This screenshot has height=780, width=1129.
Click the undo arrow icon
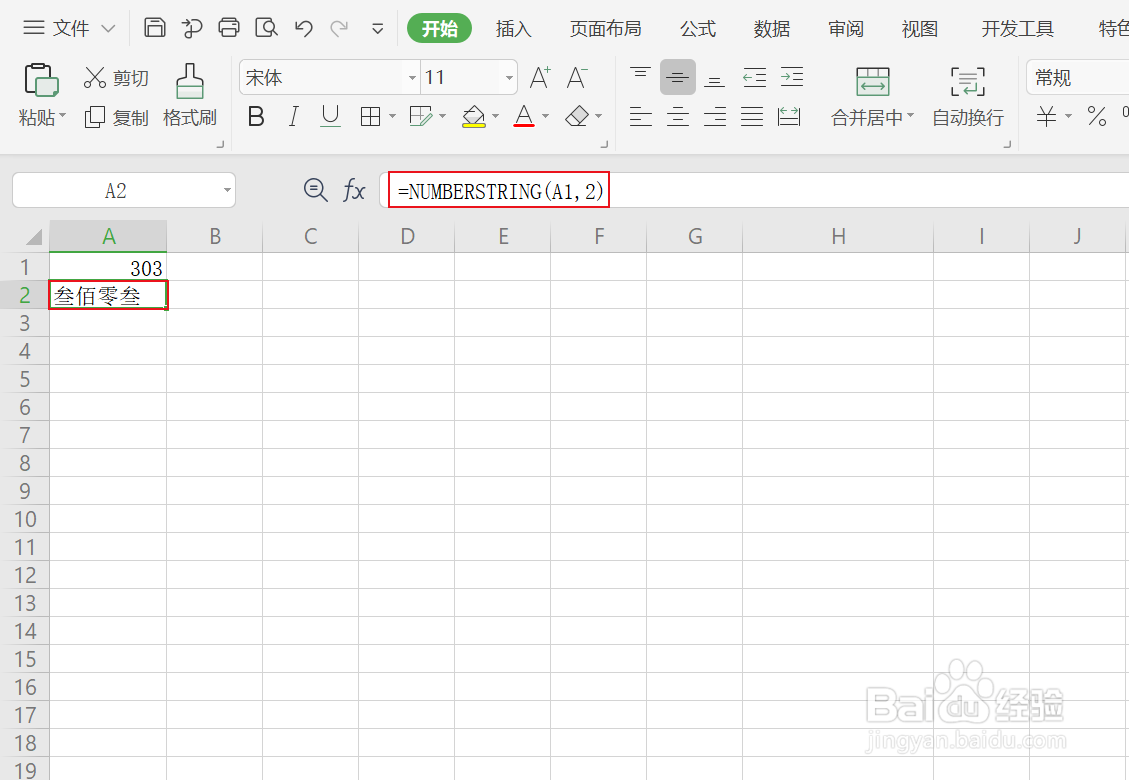(303, 29)
